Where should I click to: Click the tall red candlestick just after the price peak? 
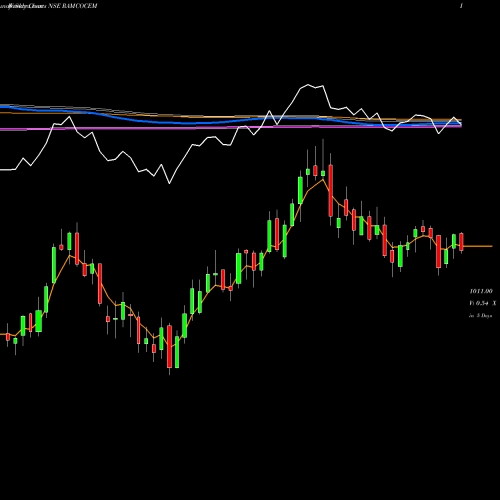(x=331, y=190)
